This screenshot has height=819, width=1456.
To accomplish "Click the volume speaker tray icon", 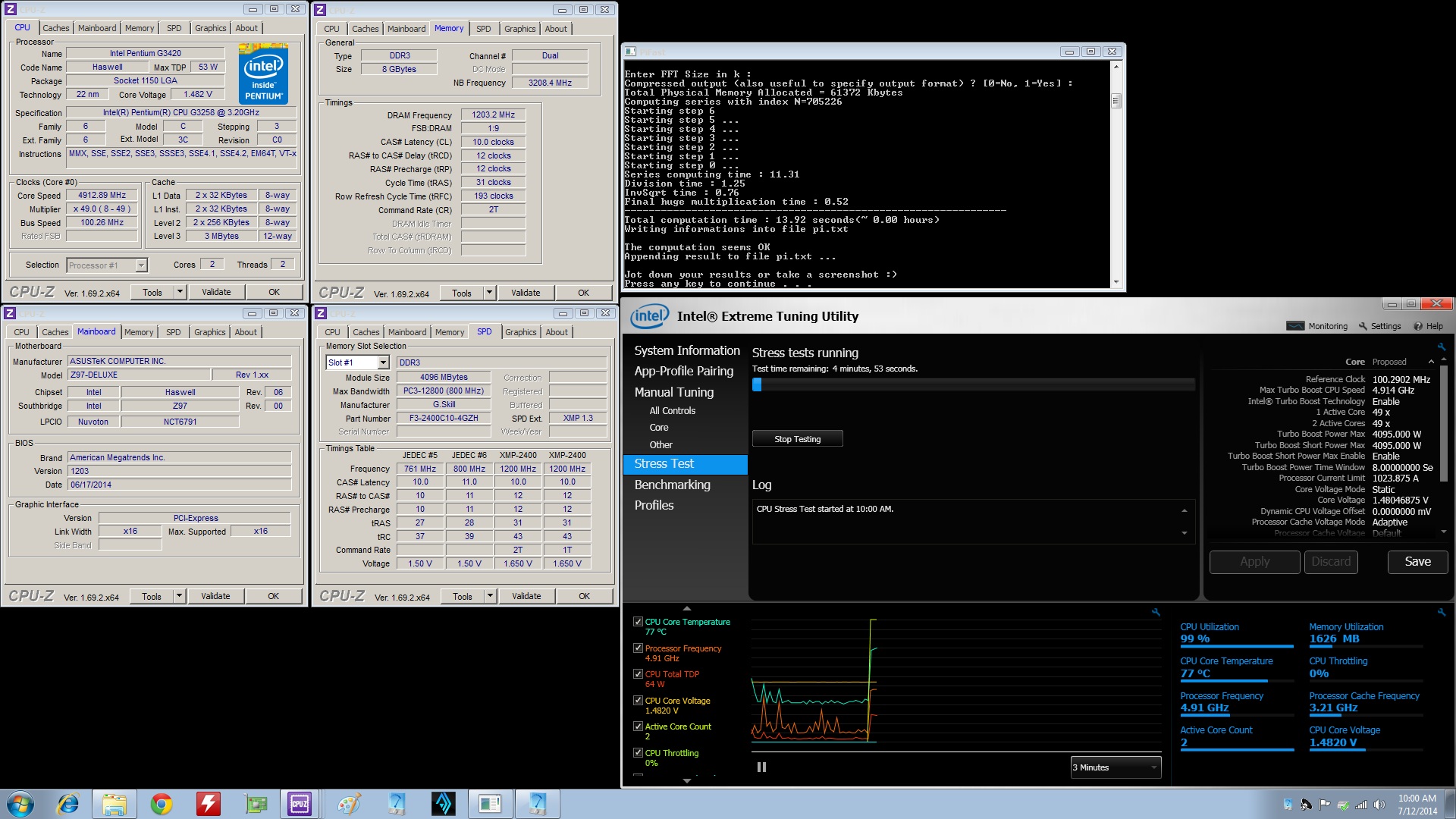I will 1379,805.
